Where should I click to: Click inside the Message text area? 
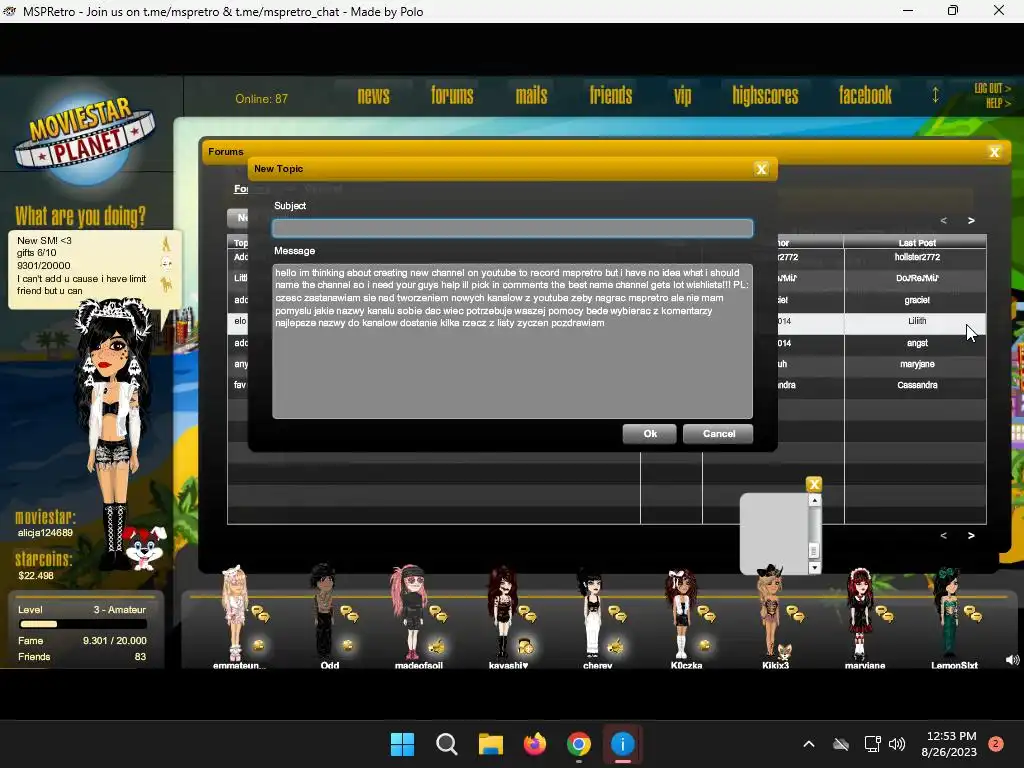(513, 341)
